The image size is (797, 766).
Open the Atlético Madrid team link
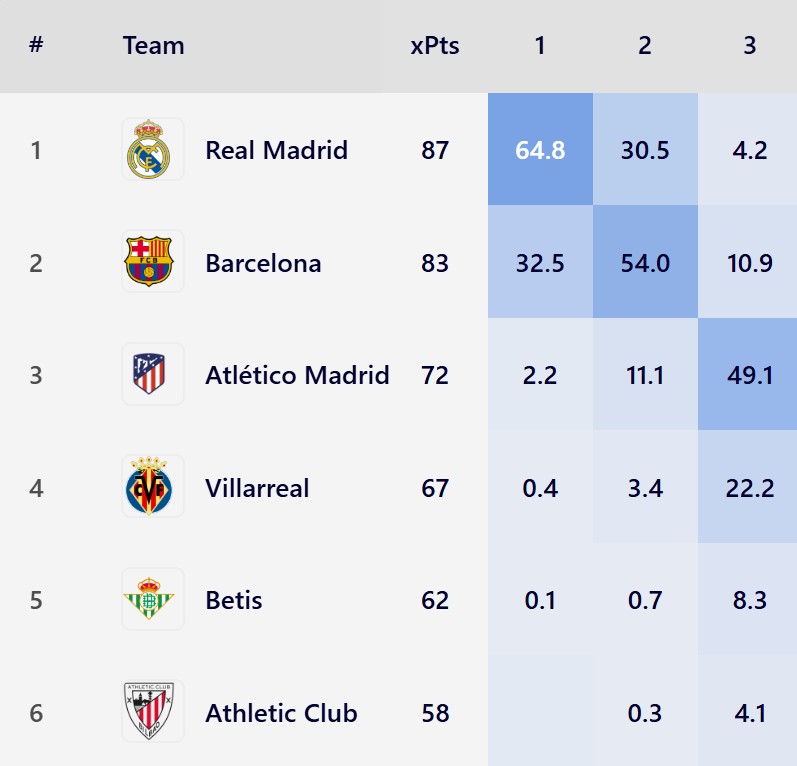[x=297, y=375]
